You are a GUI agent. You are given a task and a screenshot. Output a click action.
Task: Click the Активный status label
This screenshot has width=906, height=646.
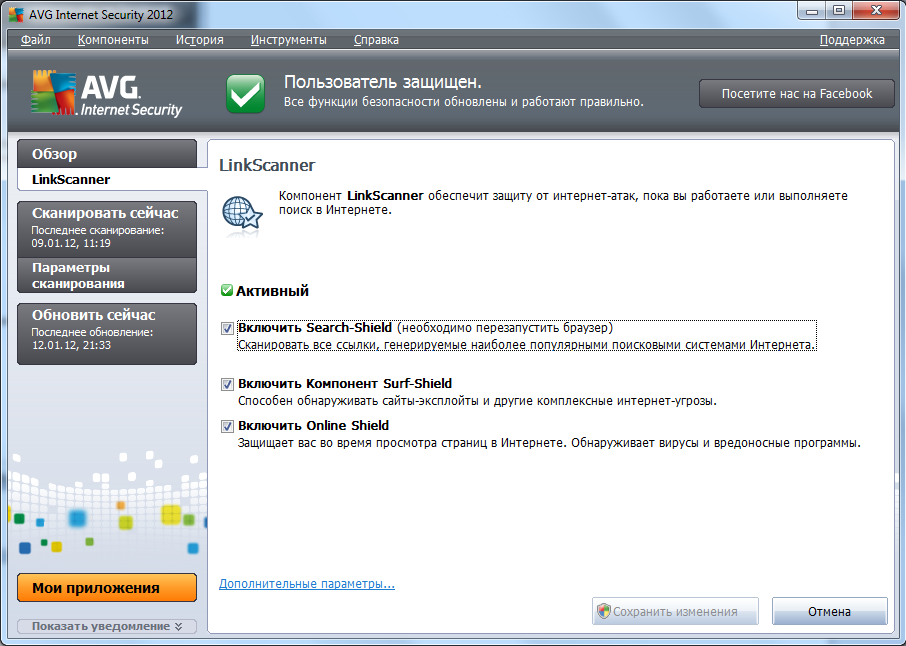tap(272, 291)
